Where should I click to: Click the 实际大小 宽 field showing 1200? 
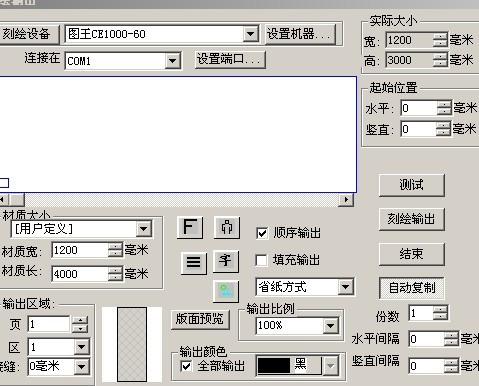(x=410, y=40)
